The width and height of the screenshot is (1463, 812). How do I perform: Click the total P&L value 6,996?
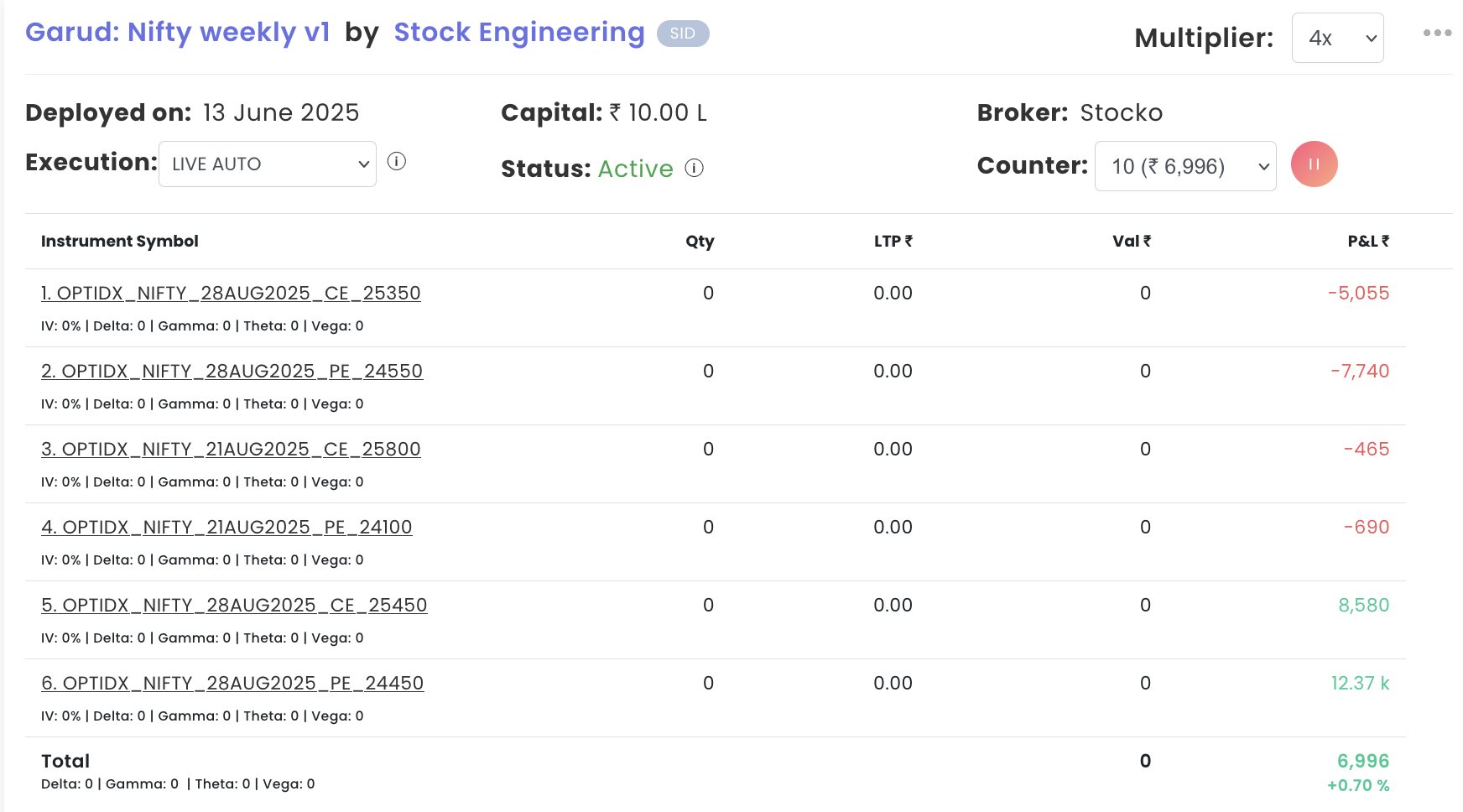pyautogui.click(x=1362, y=761)
